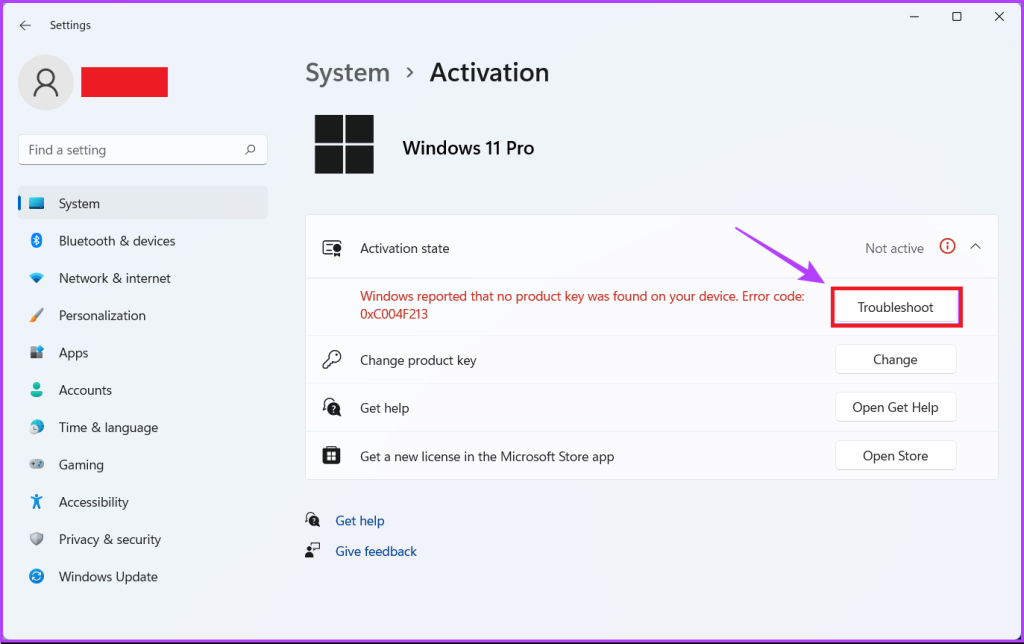Open the Give feedback link

click(x=376, y=551)
